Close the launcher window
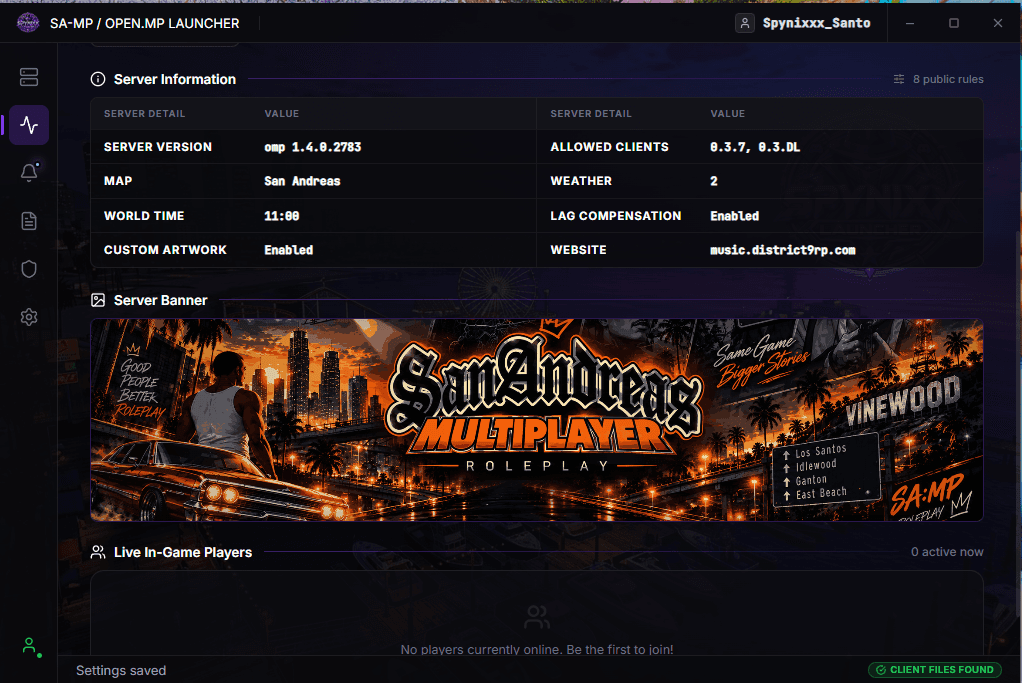Screen dimensions: 1022x683 tap(998, 23)
